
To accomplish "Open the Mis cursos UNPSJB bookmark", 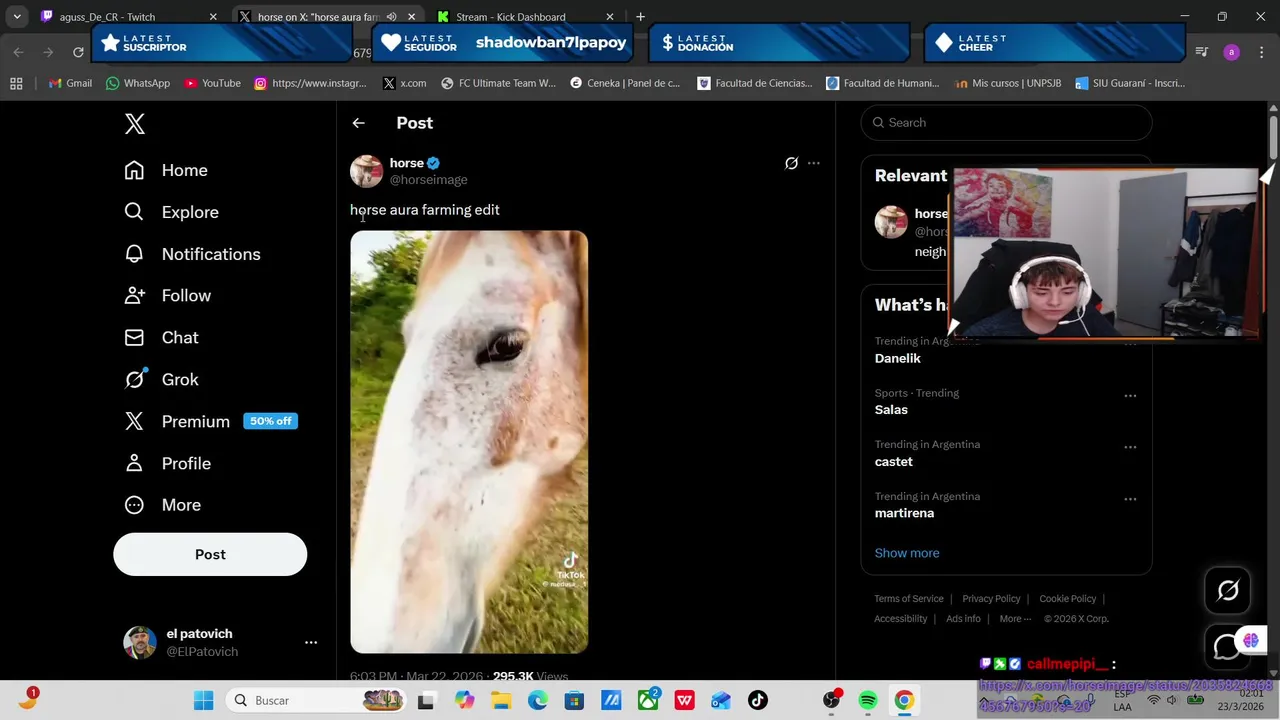I will coord(1007,83).
